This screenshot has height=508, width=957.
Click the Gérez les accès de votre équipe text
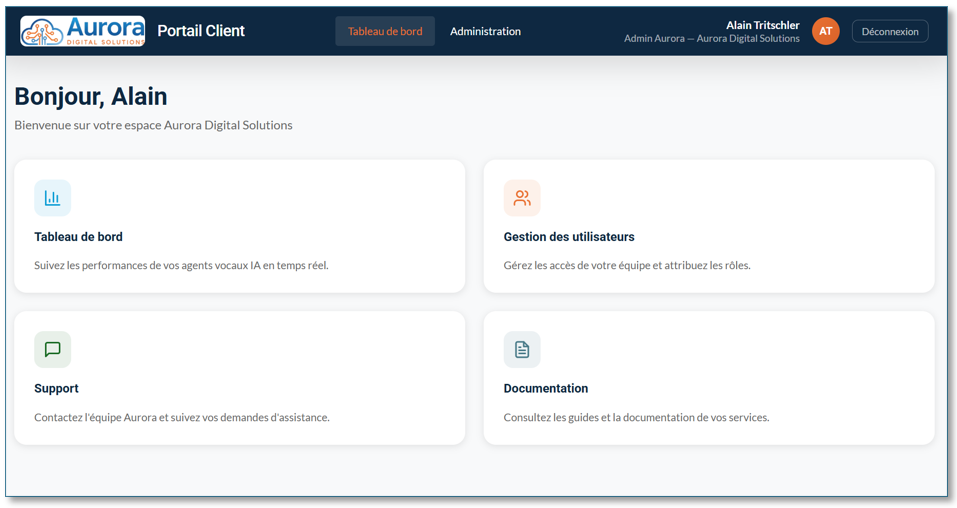click(x=627, y=266)
